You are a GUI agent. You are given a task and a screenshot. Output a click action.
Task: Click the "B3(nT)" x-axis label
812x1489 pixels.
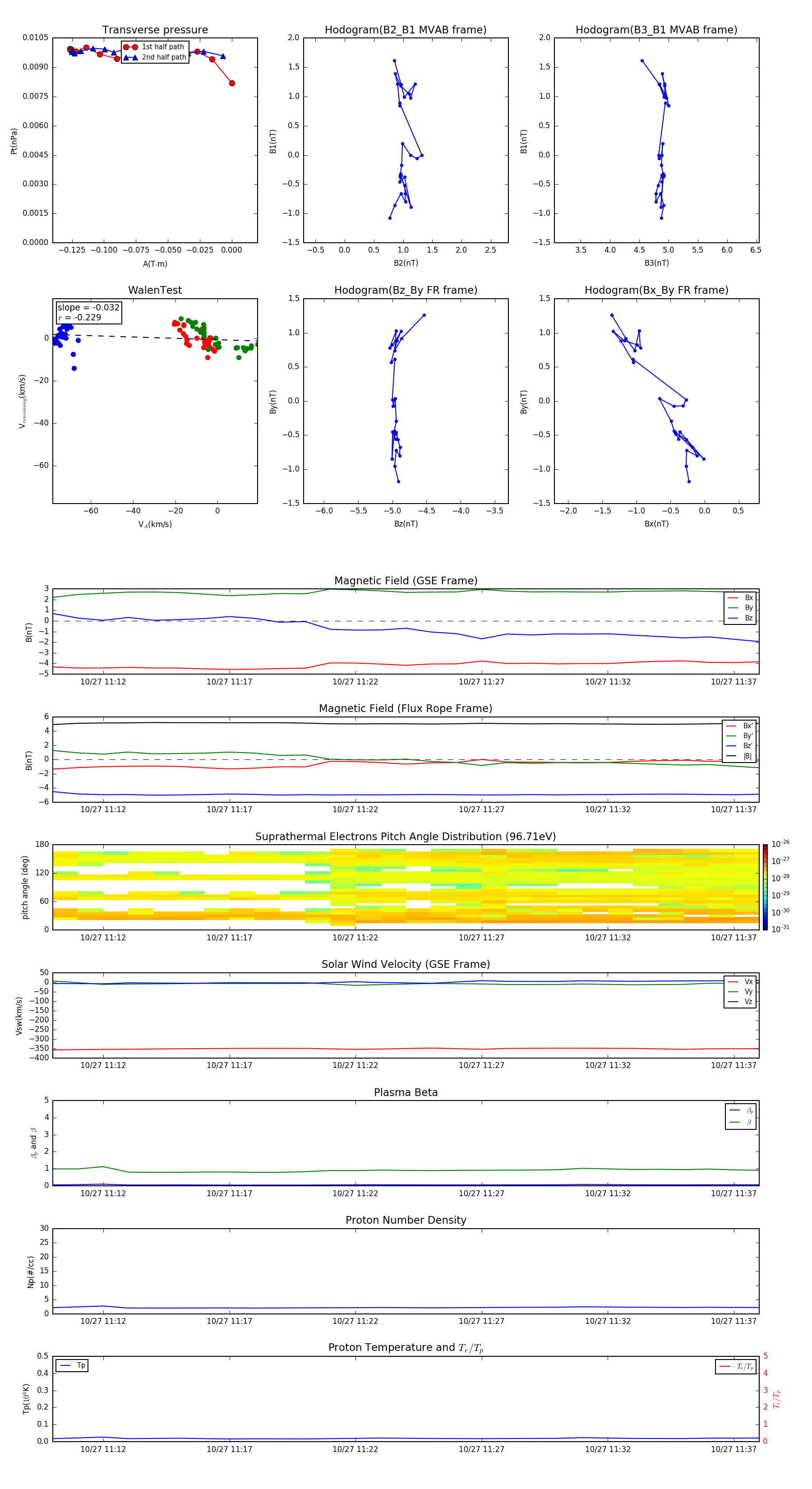[x=656, y=263]
